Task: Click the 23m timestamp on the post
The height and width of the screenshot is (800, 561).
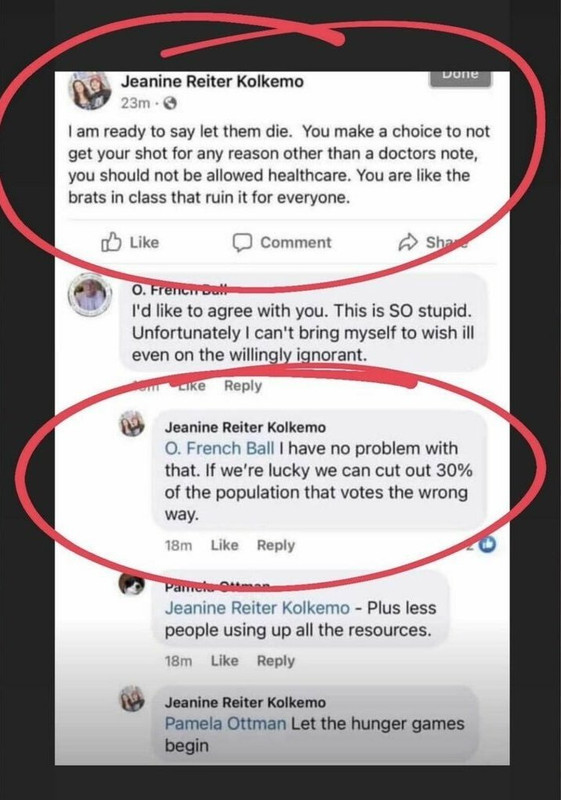Action: click(x=135, y=104)
